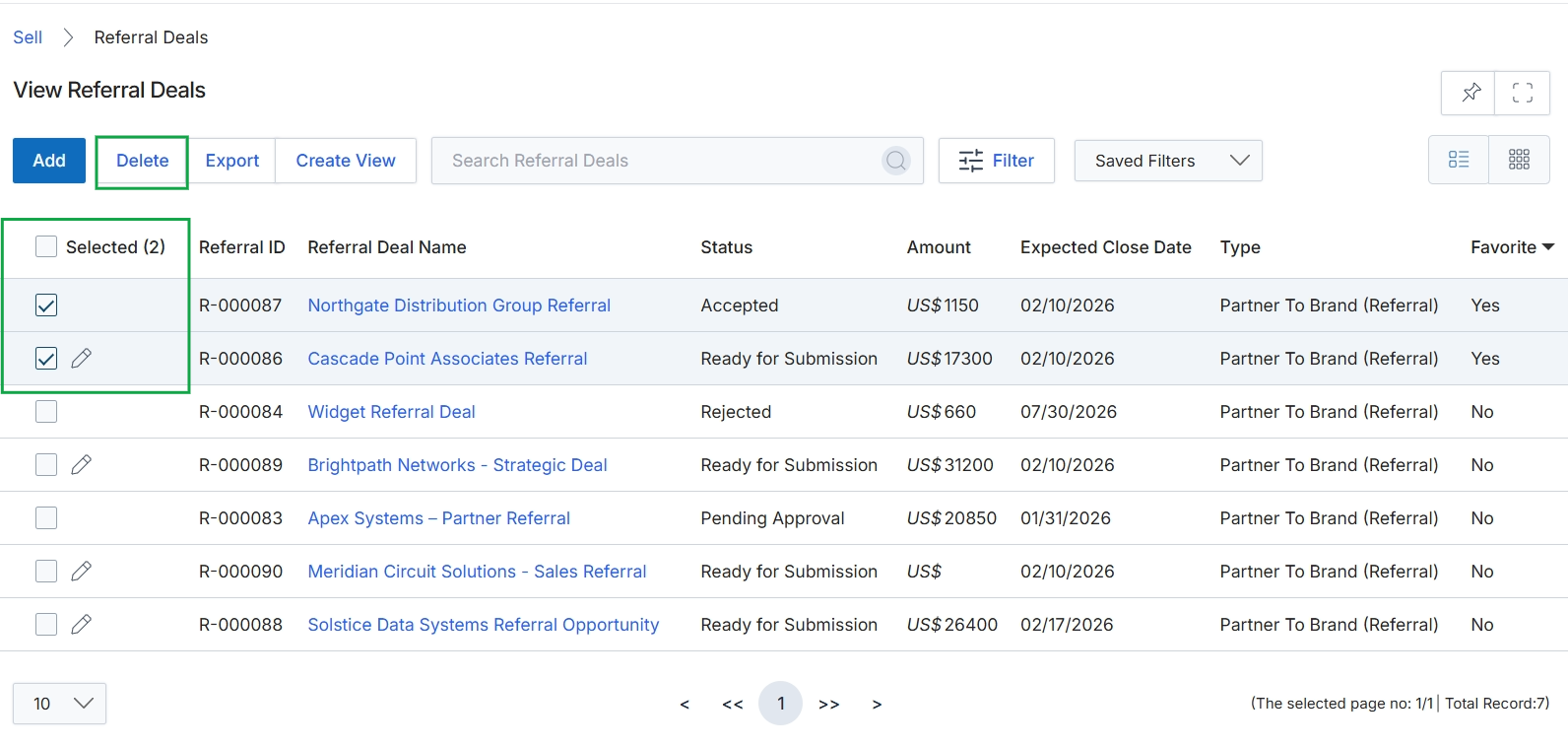Click the Rejected status cell
The width and height of the screenshot is (1568, 746).
point(736,412)
